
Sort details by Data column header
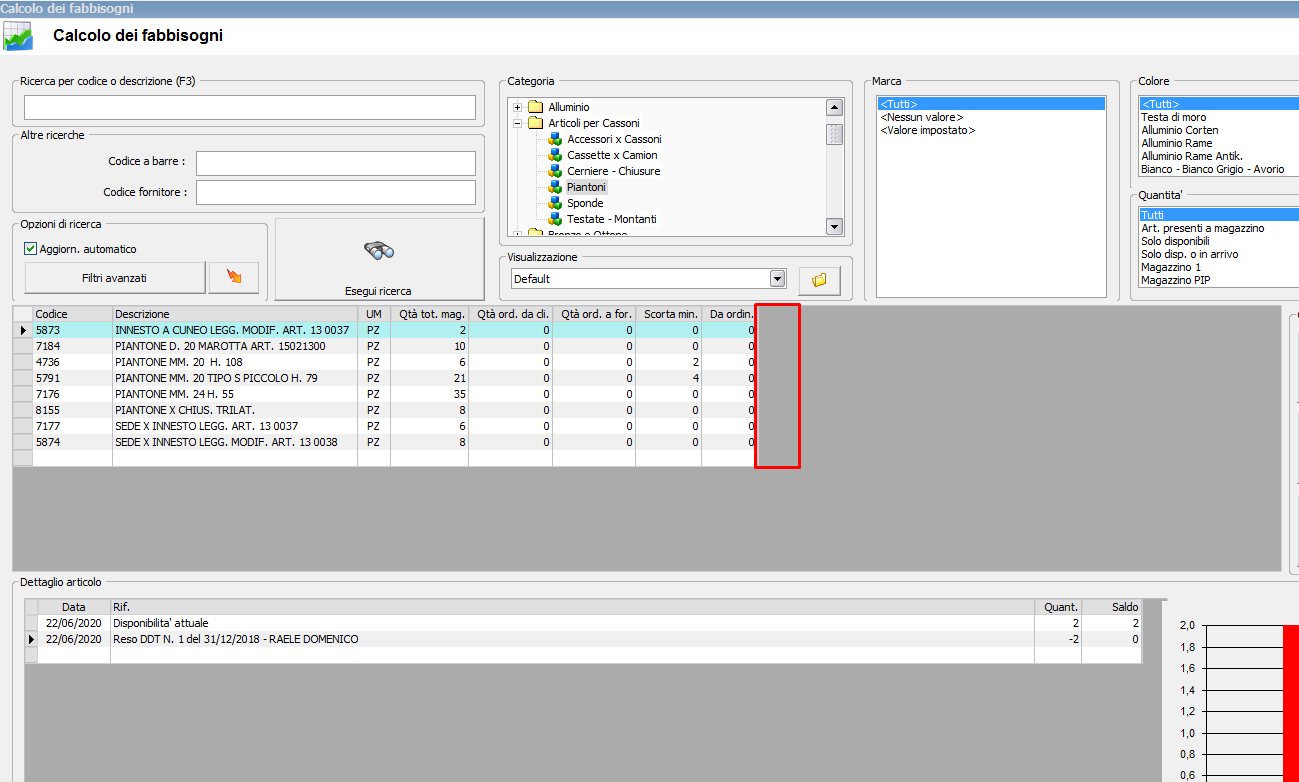tap(74, 607)
